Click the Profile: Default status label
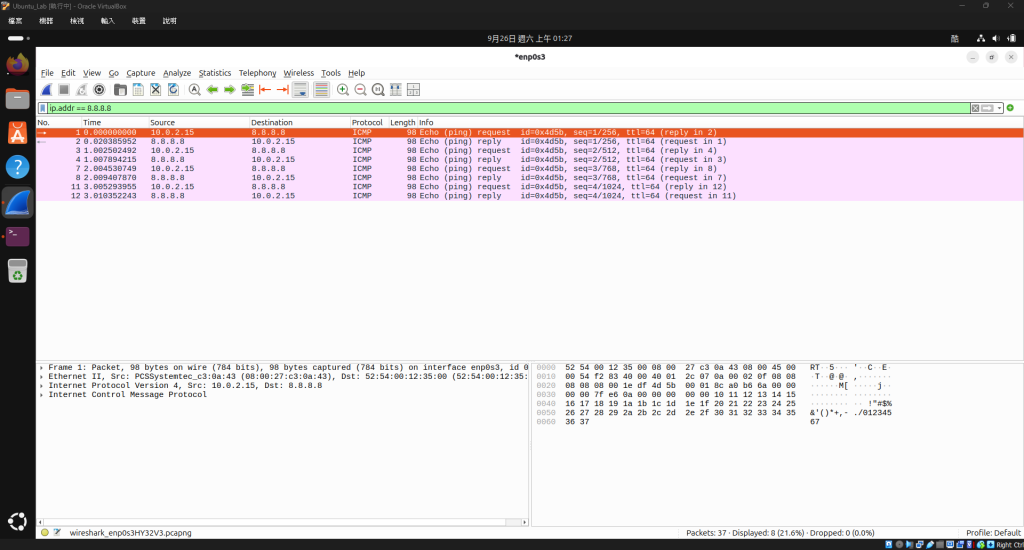 point(993,533)
